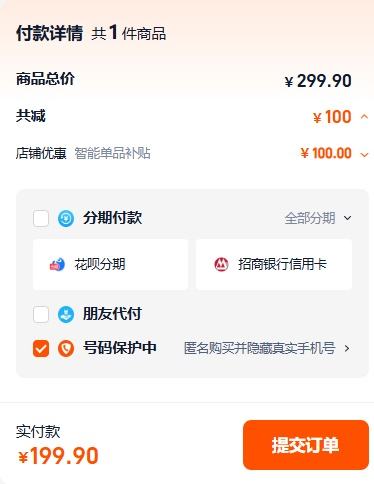The image size is (374, 484).
Task: Enable the 分期付款 checkbox
Action: click(41, 218)
